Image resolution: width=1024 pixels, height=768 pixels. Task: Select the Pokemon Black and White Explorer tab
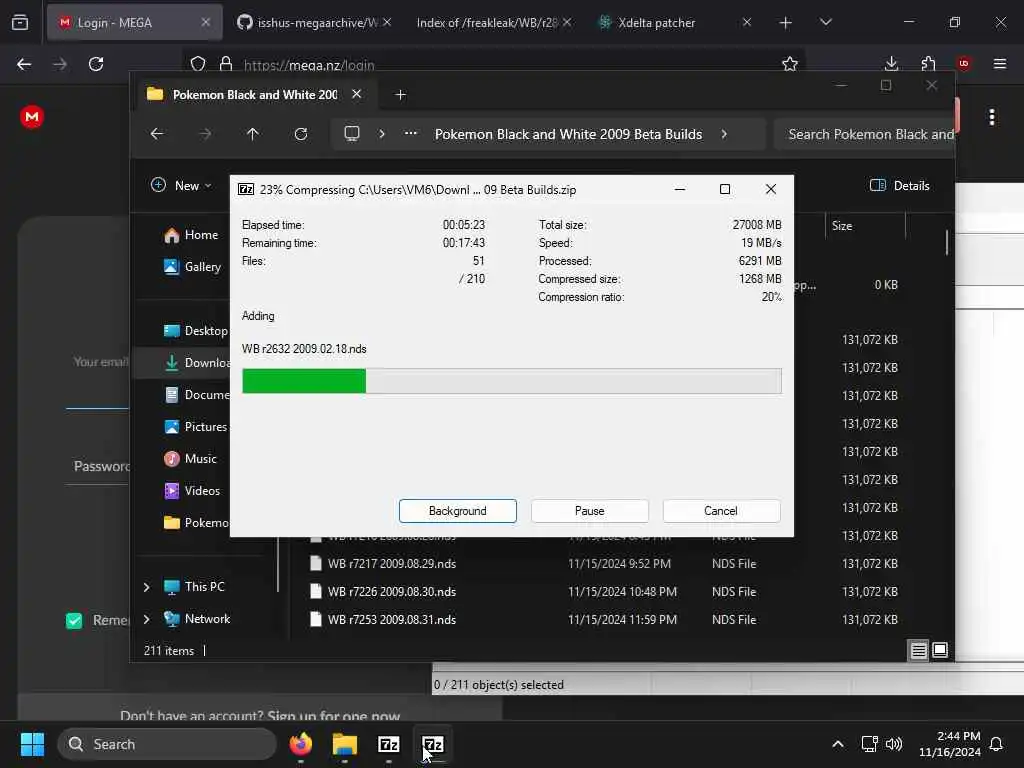(x=255, y=95)
